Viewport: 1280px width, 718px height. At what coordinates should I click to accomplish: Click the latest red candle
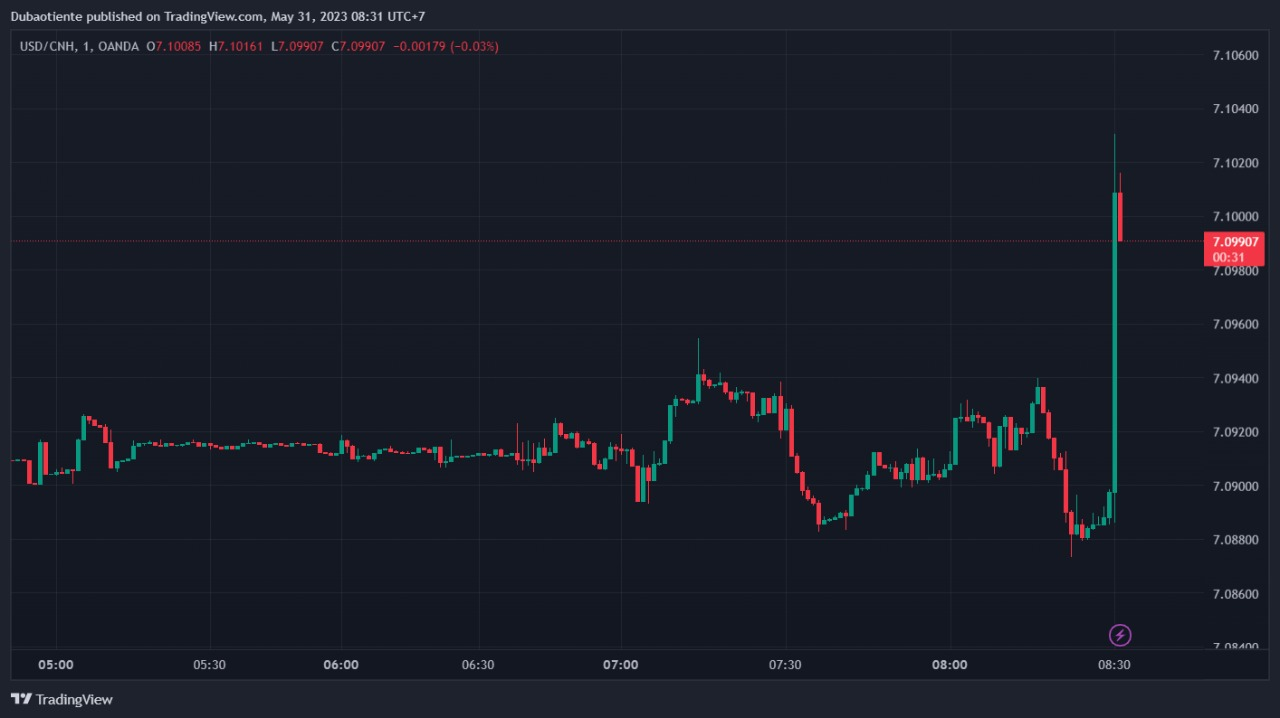click(1121, 216)
